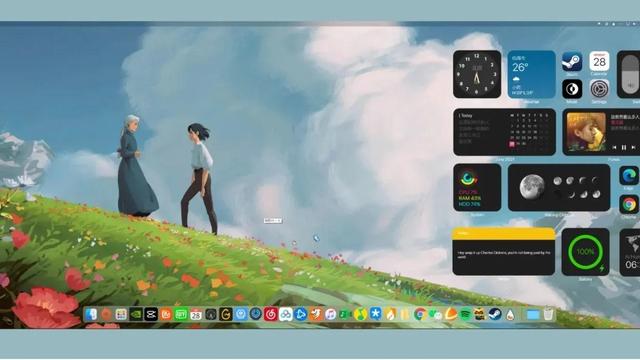Launch Google Chrome from the dock

[420, 314]
